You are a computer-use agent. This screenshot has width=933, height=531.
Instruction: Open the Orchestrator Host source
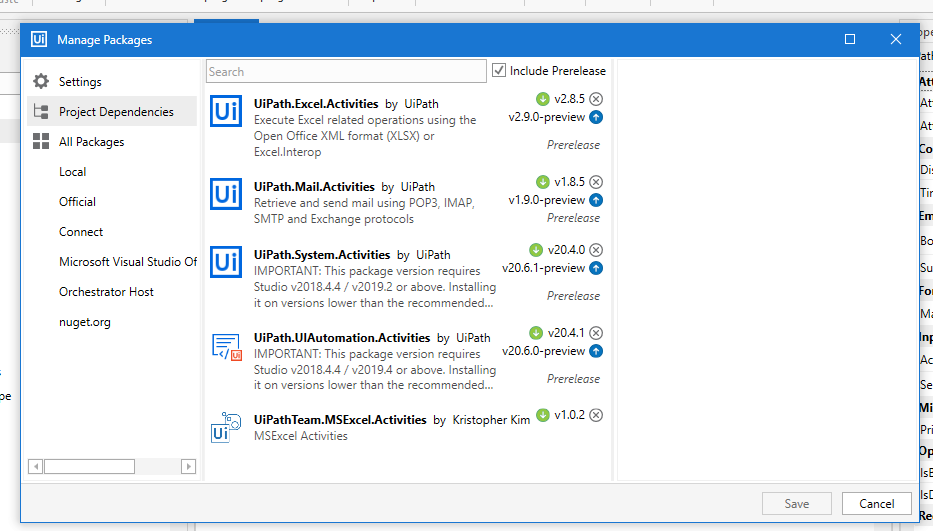point(107,292)
